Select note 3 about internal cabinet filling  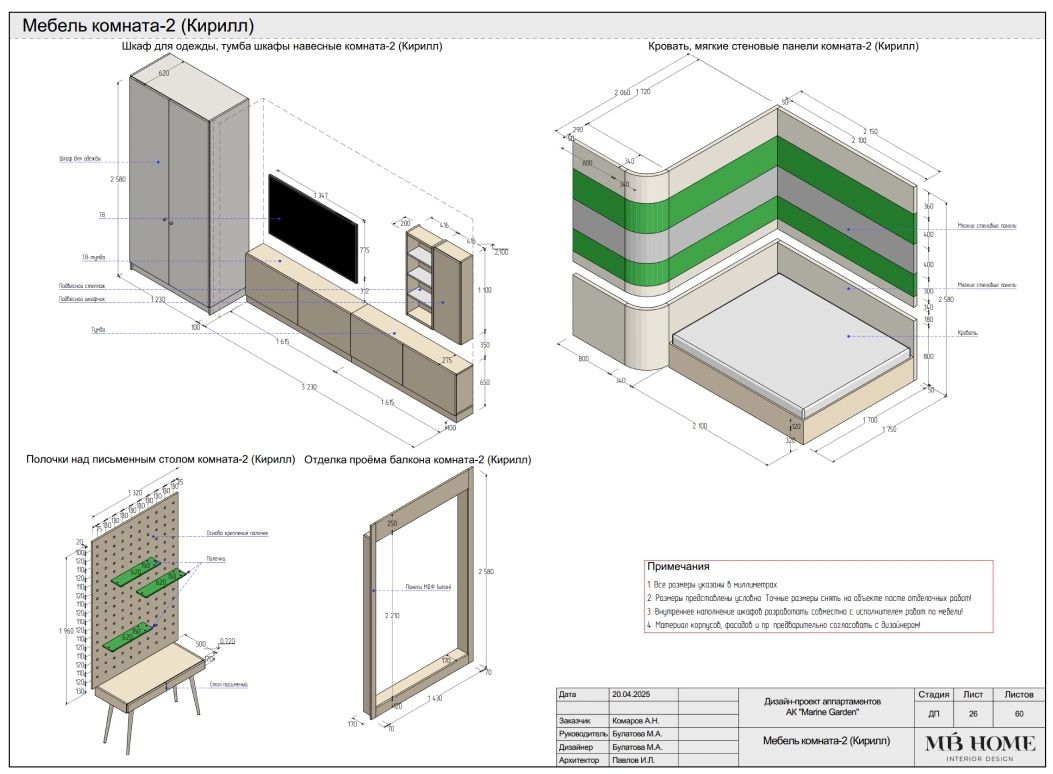coord(805,612)
